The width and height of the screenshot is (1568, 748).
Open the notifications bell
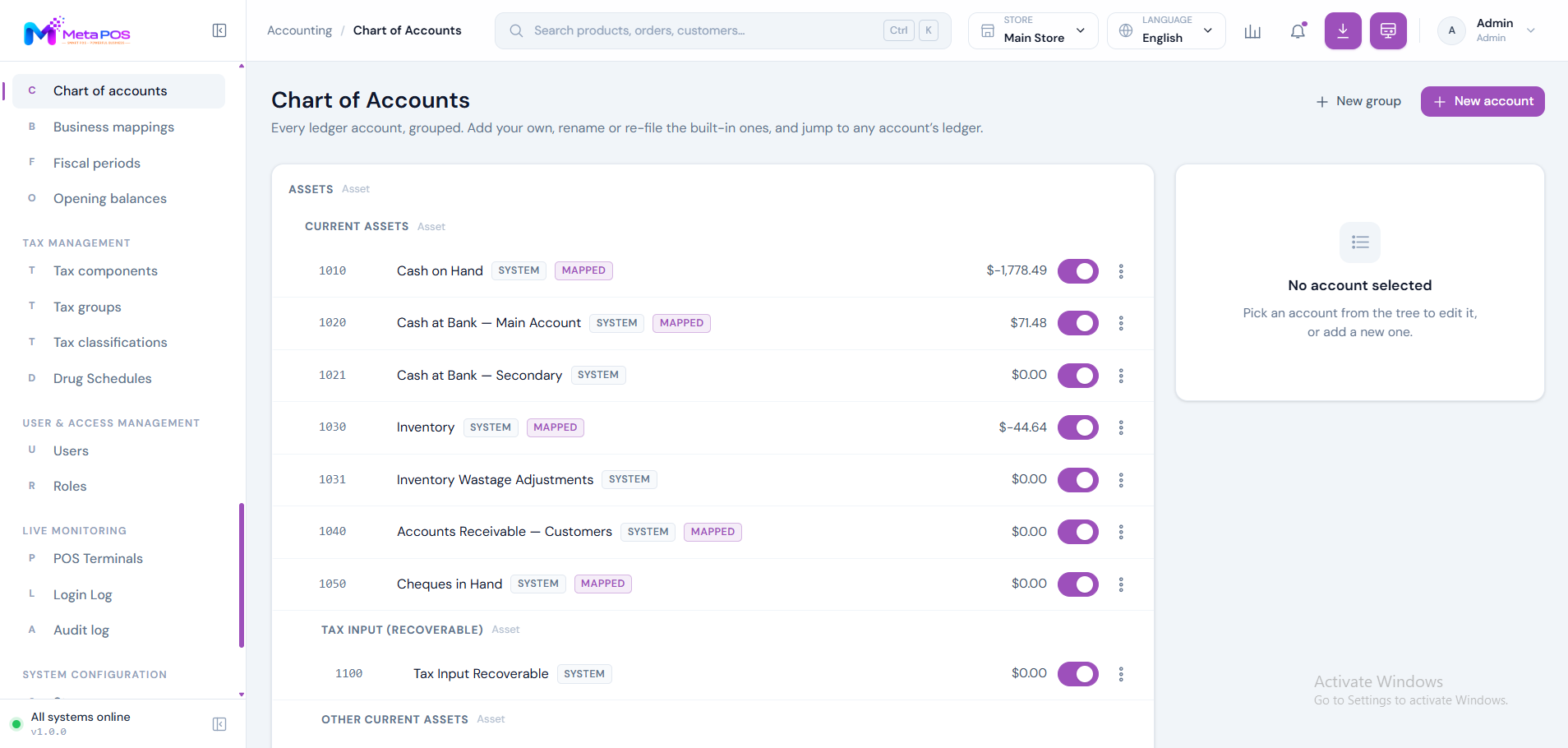tap(1298, 31)
